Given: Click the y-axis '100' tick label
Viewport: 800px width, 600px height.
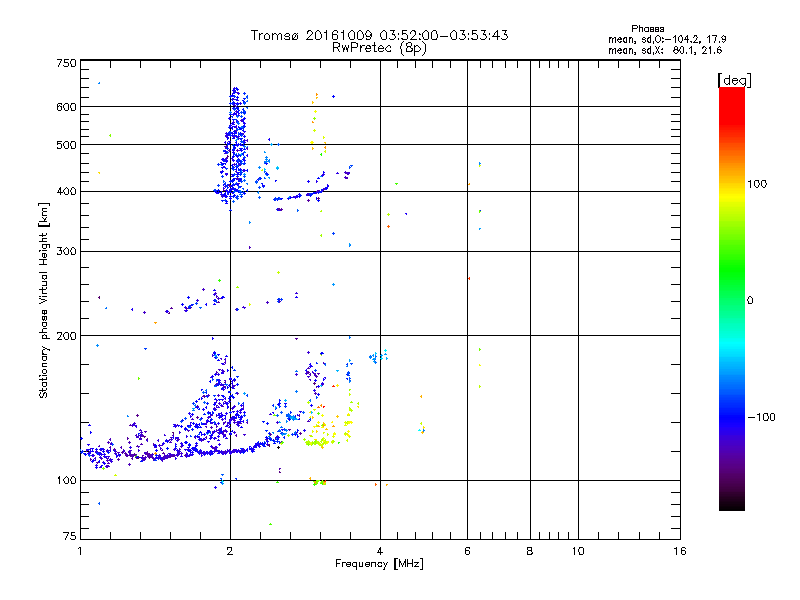Looking at the screenshot, I should pyautogui.click(x=66, y=481).
